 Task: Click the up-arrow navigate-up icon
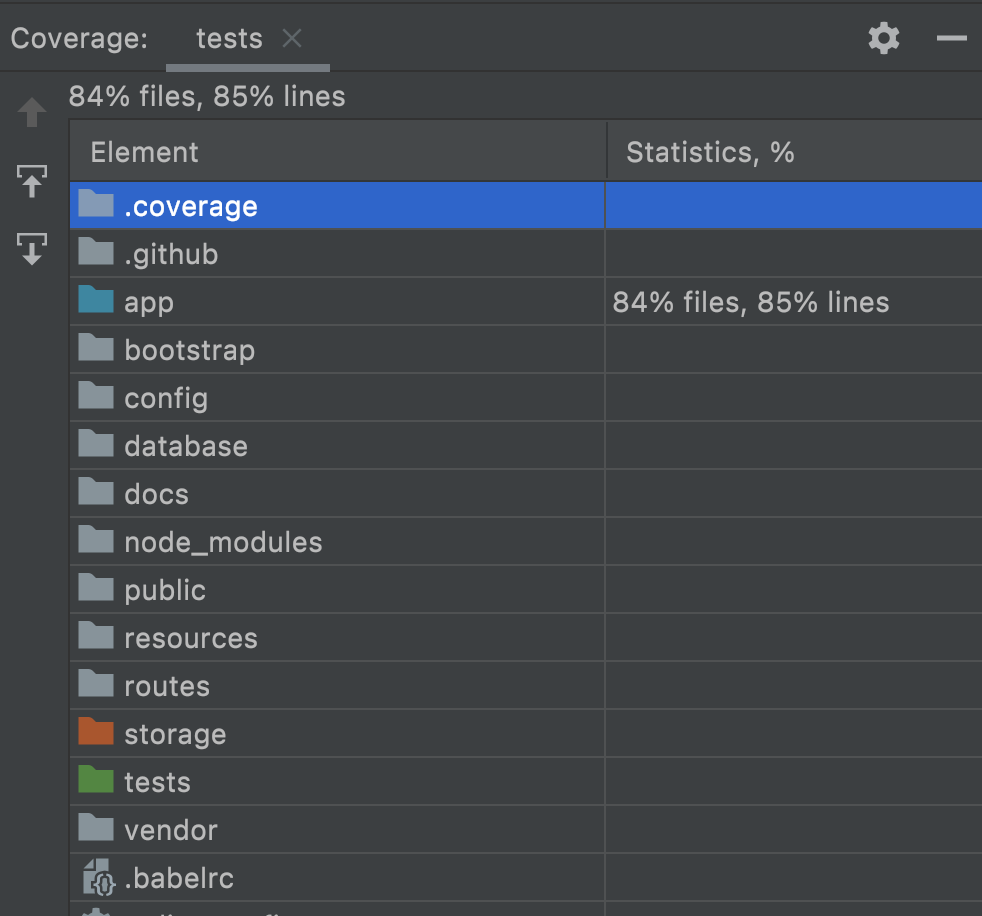tap(32, 112)
